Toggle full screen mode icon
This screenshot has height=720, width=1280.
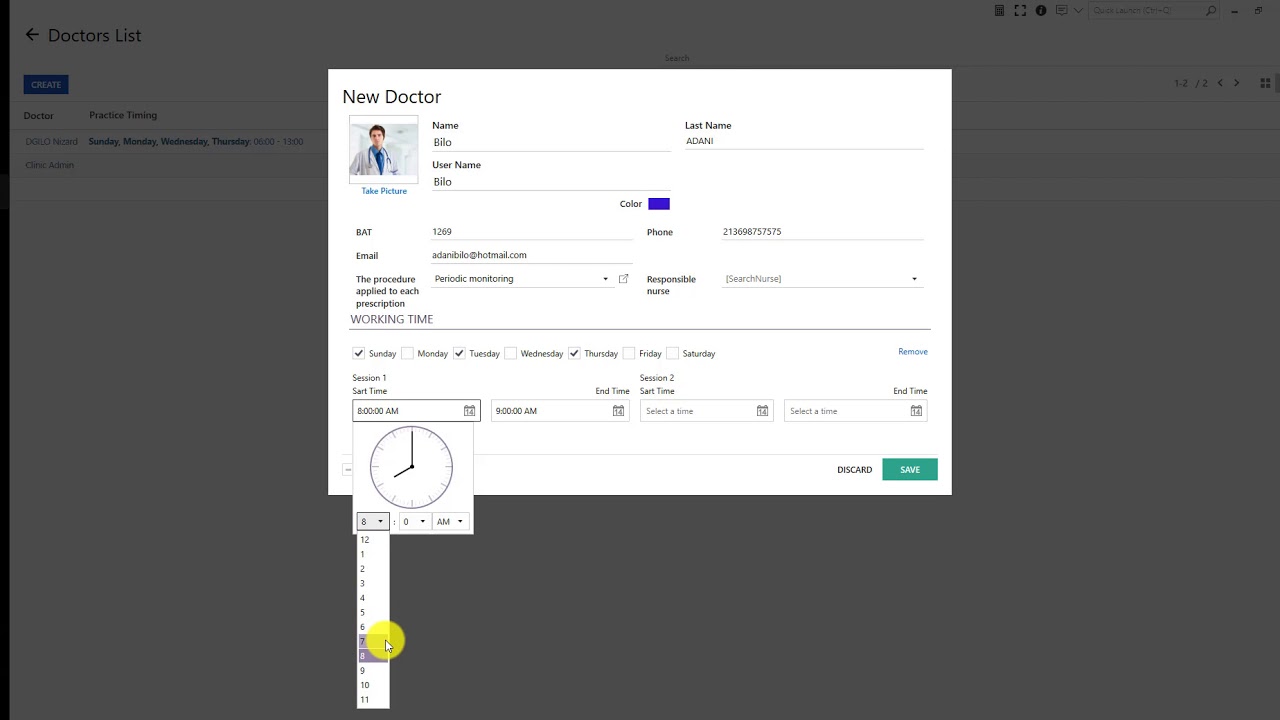point(1020,10)
